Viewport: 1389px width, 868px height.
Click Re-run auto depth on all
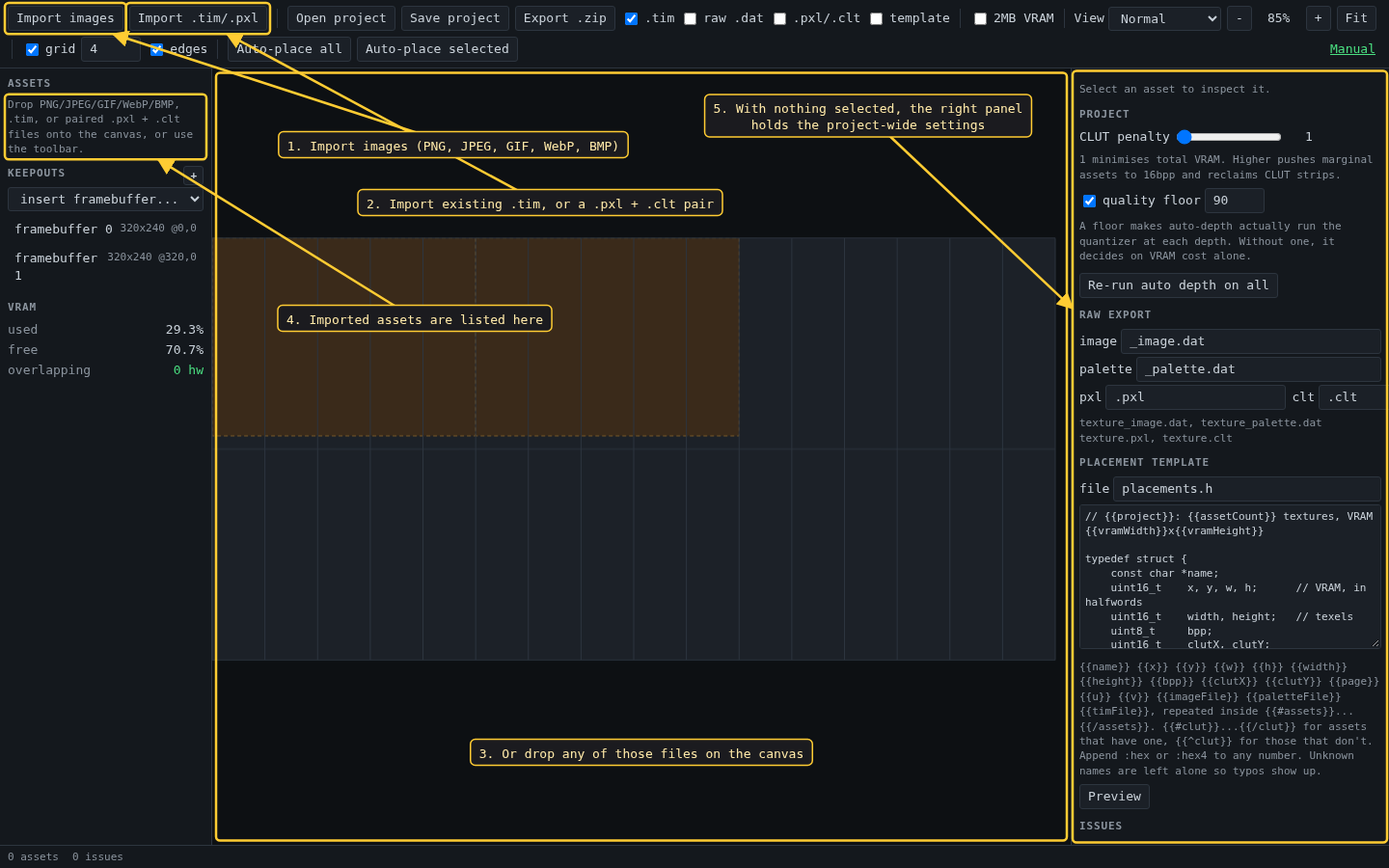1178,285
